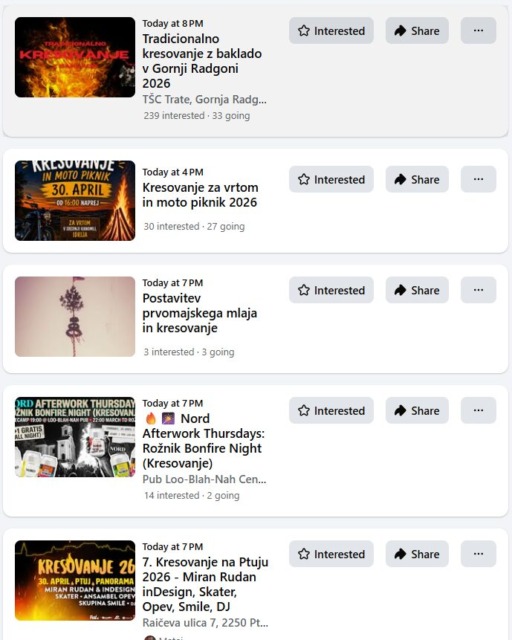Click star Interested on Kresovanje na Ptuju

pos(331,554)
